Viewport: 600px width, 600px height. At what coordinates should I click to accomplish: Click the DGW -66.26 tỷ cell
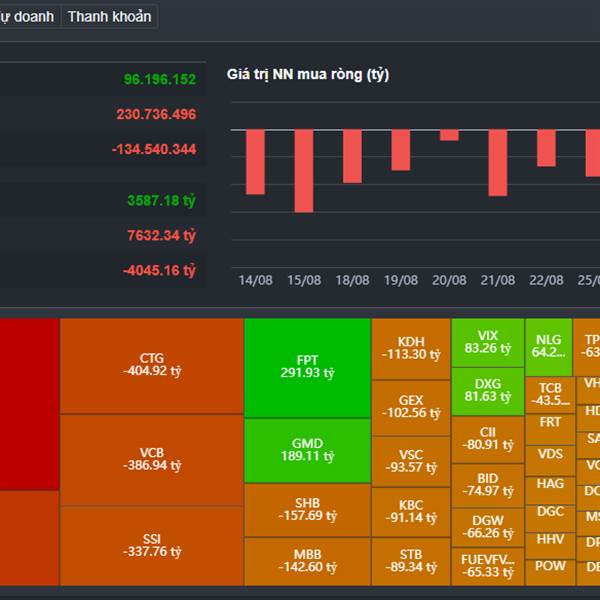coord(488,528)
